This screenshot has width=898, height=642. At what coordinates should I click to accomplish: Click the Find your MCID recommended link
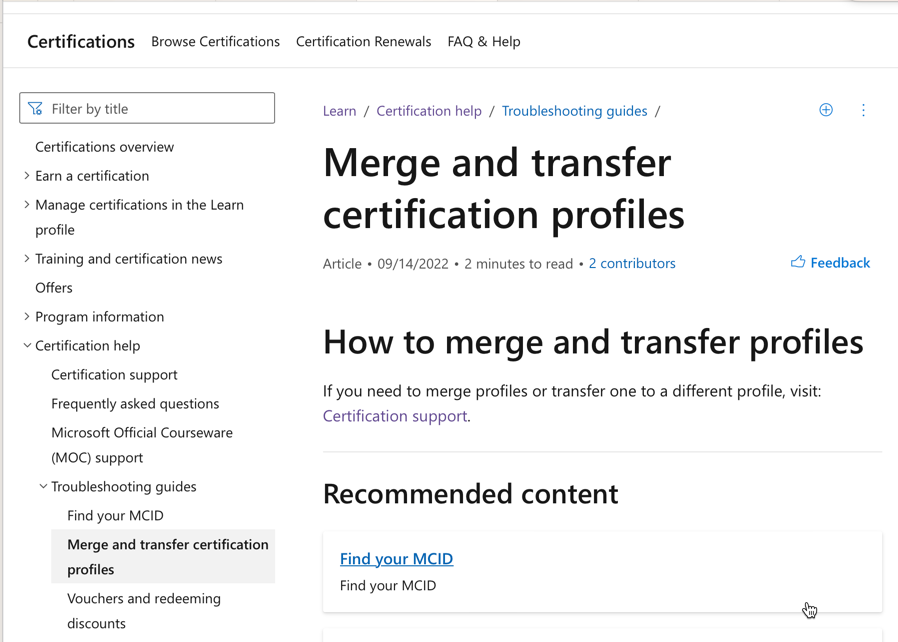click(396, 558)
